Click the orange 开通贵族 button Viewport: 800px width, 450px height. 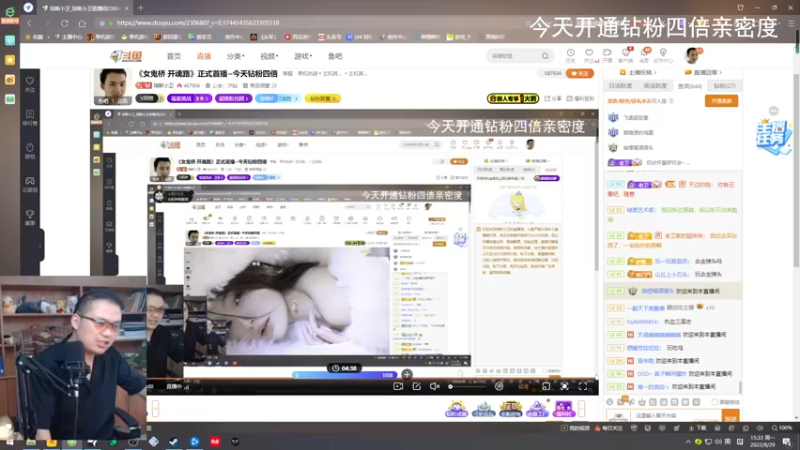pos(721,101)
